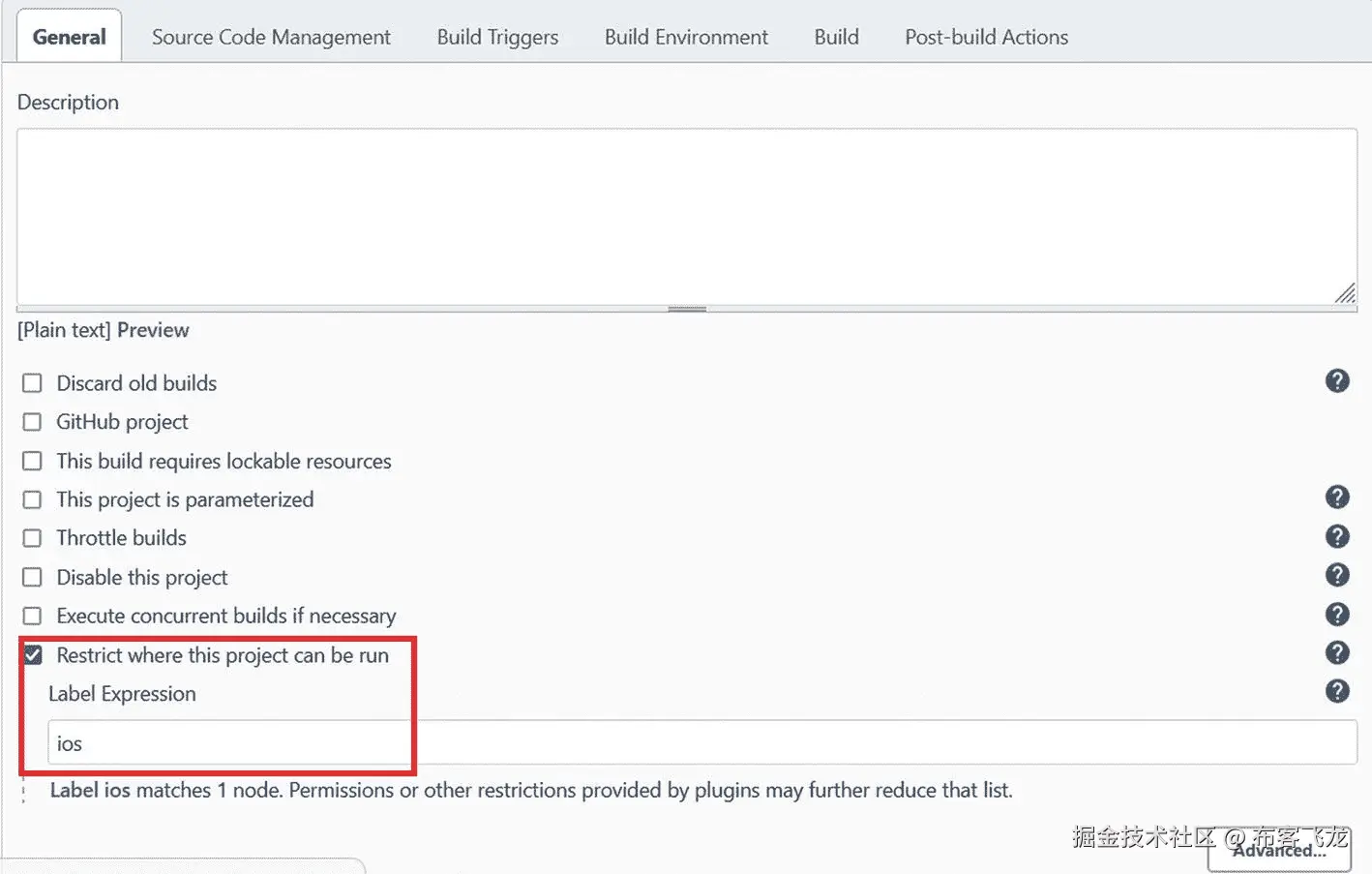Viewport: 1372px width, 874px height.
Task: Click inside the Description text area
Action: (x=687, y=217)
